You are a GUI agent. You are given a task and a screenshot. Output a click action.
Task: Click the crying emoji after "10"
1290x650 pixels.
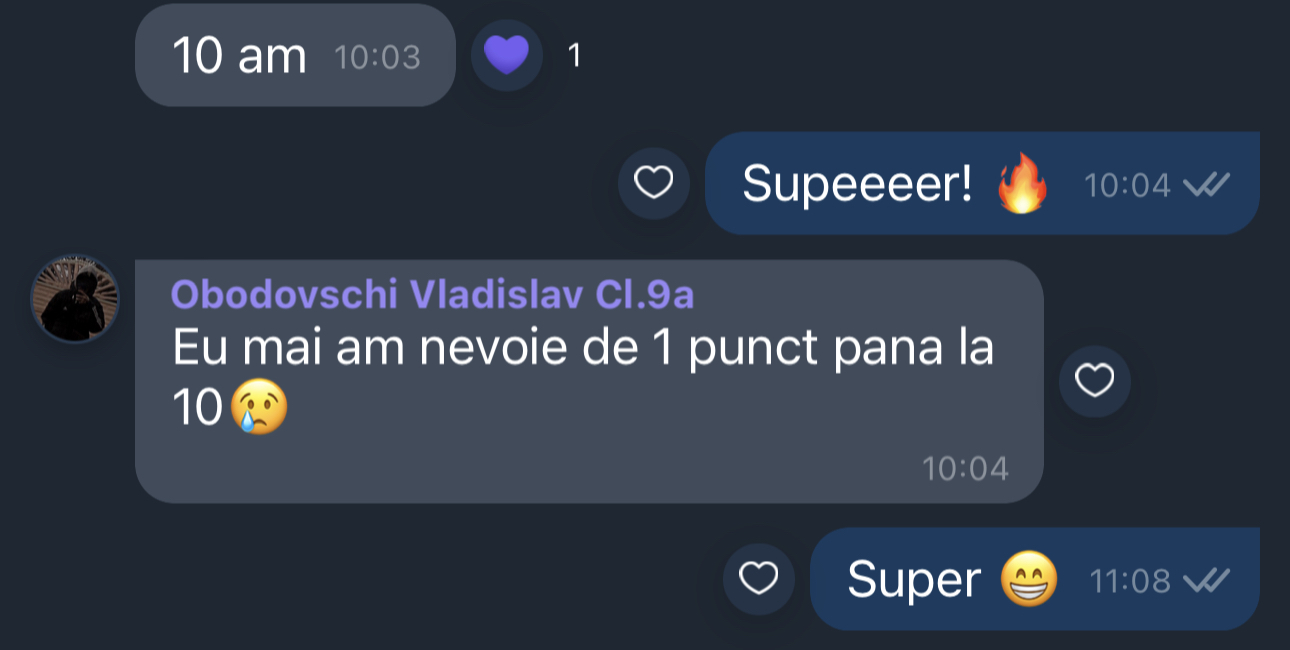click(x=259, y=409)
